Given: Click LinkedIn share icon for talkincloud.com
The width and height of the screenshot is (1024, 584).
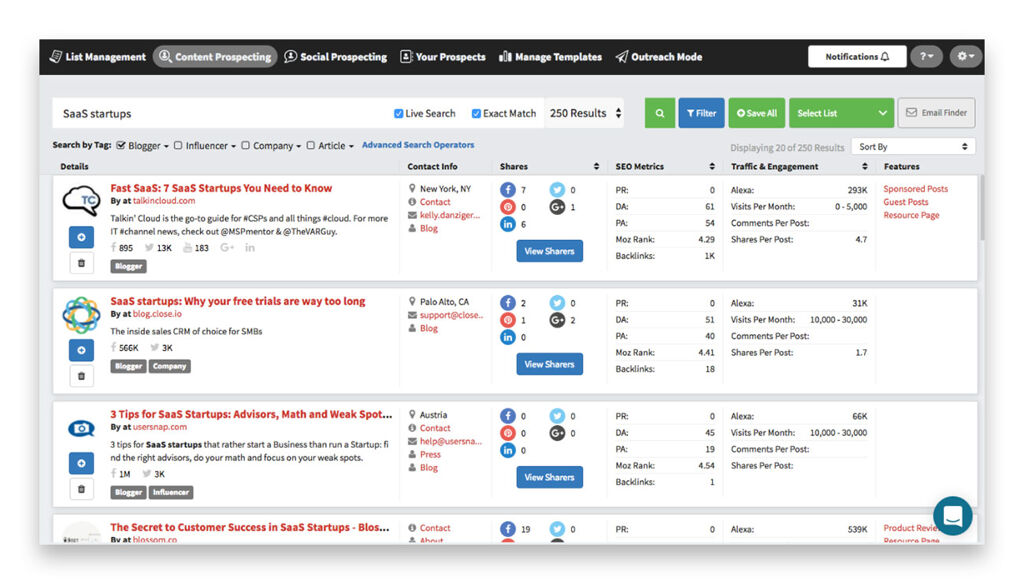Looking at the screenshot, I should (x=508, y=224).
